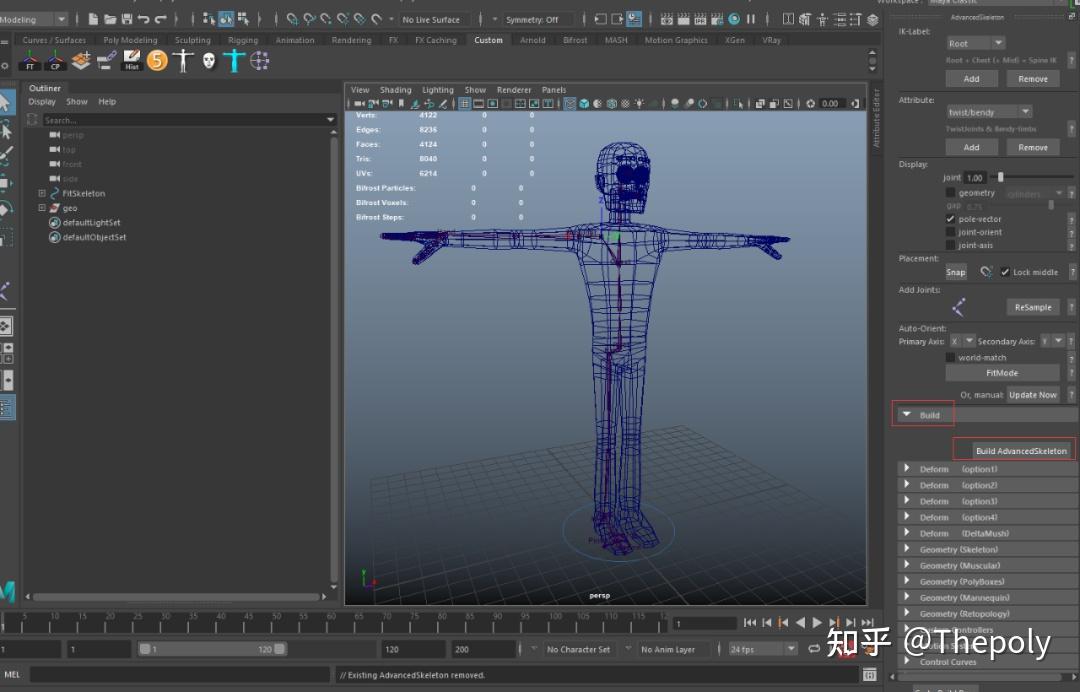Screen dimensions: 1080x692
Task: Click the Build AdvancedSkeleton button
Action: (1020, 451)
